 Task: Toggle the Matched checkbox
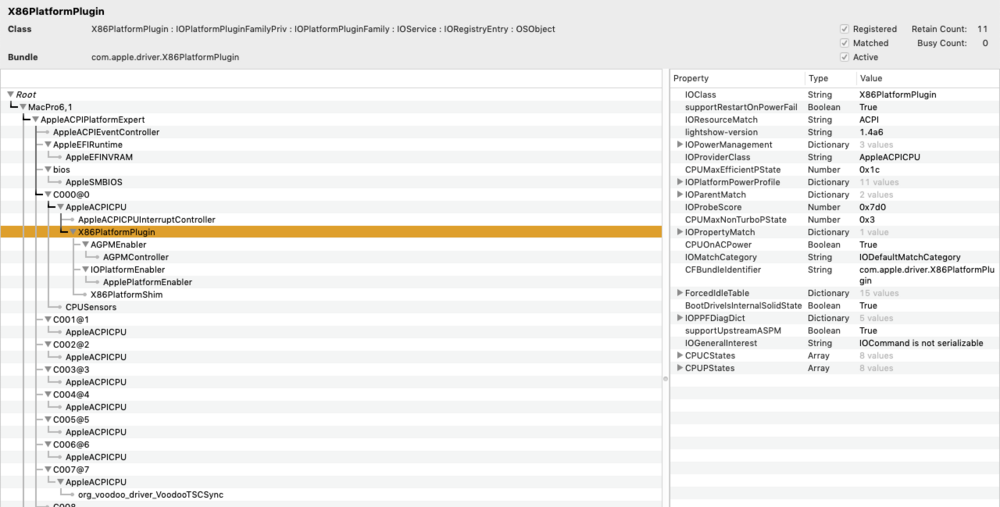click(x=845, y=43)
